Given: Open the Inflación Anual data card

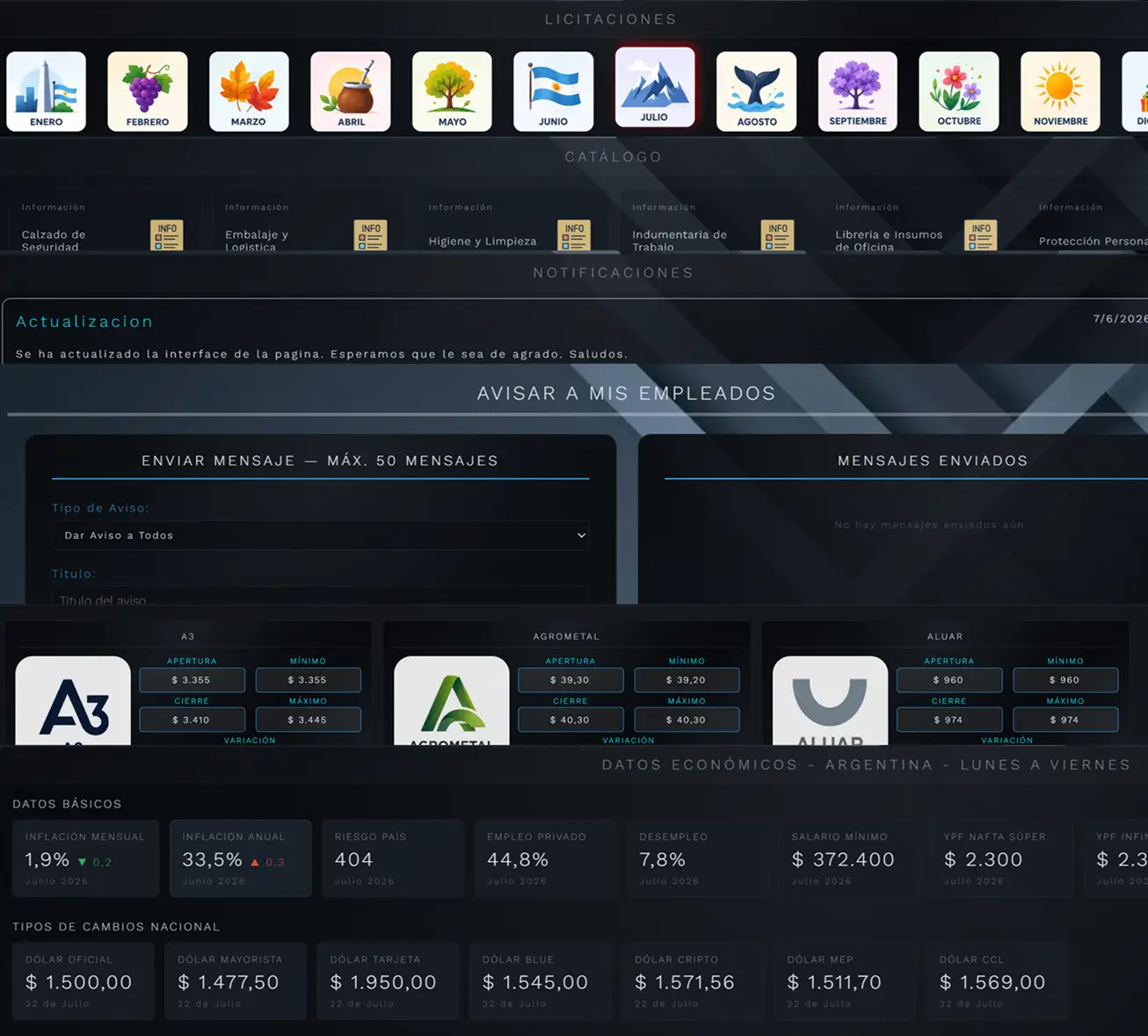Looking at the screenshot, I should coord(241,859).
